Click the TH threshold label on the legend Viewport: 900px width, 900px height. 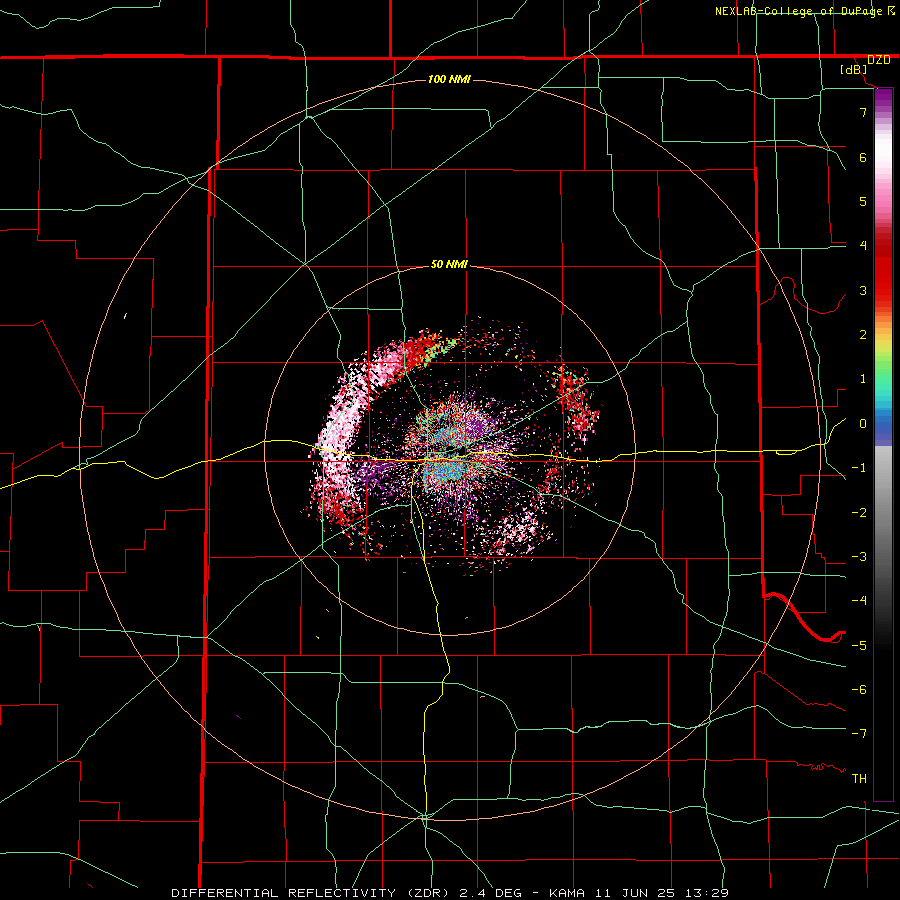coord(859,779)
